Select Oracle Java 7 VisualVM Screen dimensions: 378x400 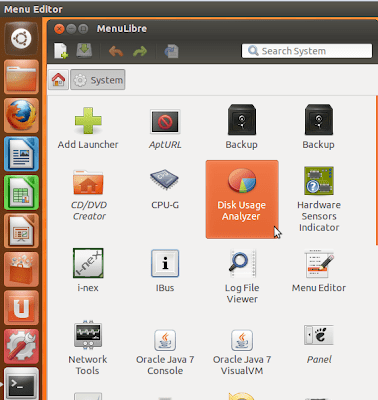[242, 352]
